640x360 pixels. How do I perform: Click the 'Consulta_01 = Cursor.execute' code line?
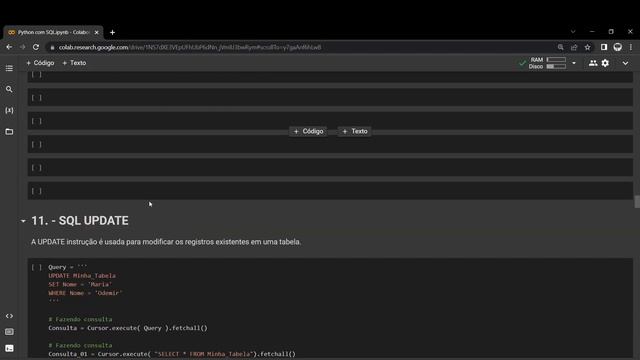pos(172,354)
